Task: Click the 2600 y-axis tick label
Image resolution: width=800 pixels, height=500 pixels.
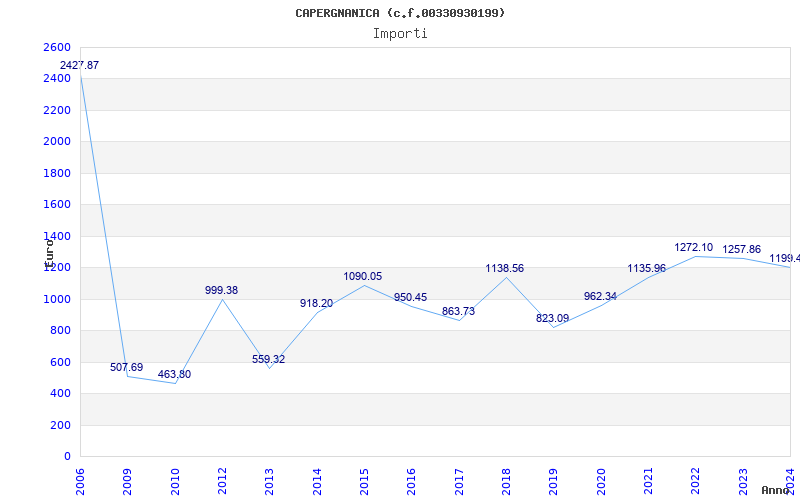Action: (x=57, y=47)
